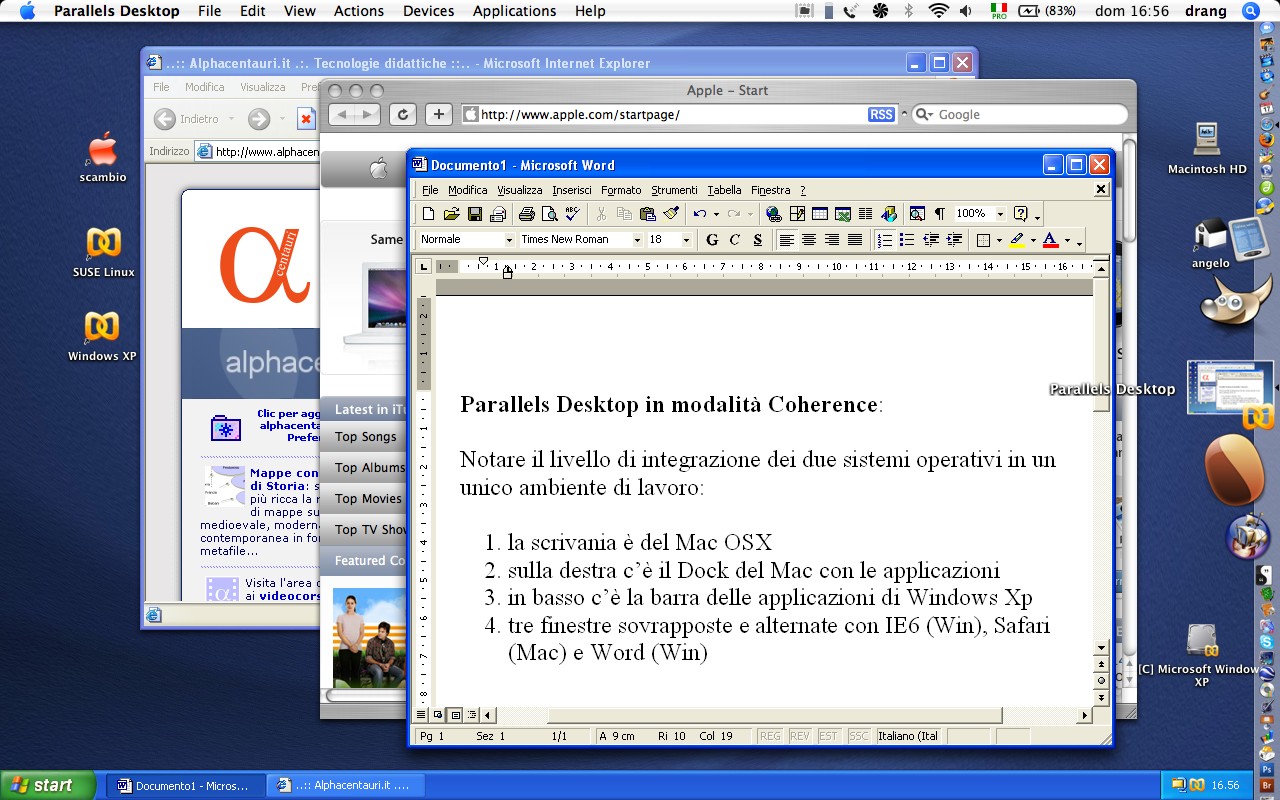Toggle numbered list in Word
Image resolution: width=1280 pixels, height=800 pixels.
click(884, 240)
